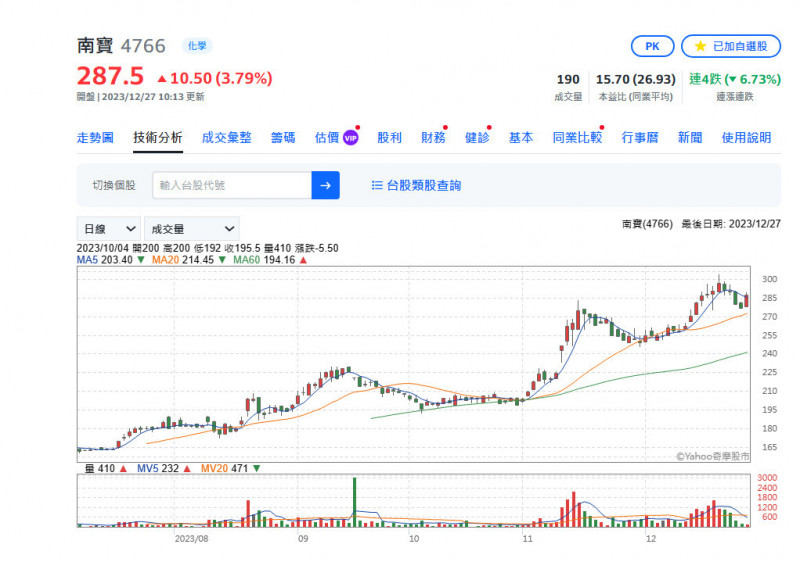Viewport: 800px width, 562px height.
Task: Click the 3000 volume axis label
Action: point(767,478)
